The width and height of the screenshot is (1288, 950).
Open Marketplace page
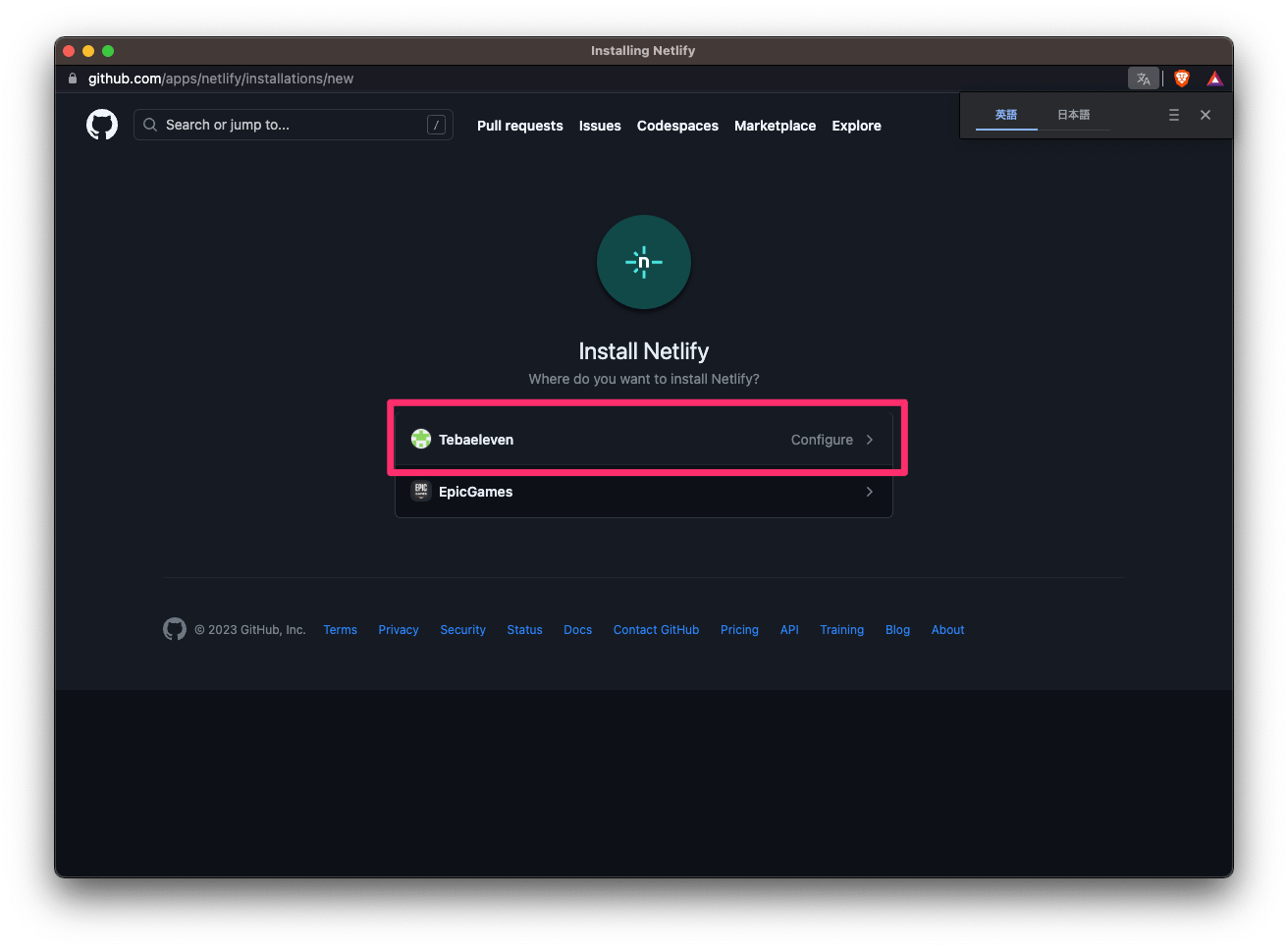[x=775, y=126]
